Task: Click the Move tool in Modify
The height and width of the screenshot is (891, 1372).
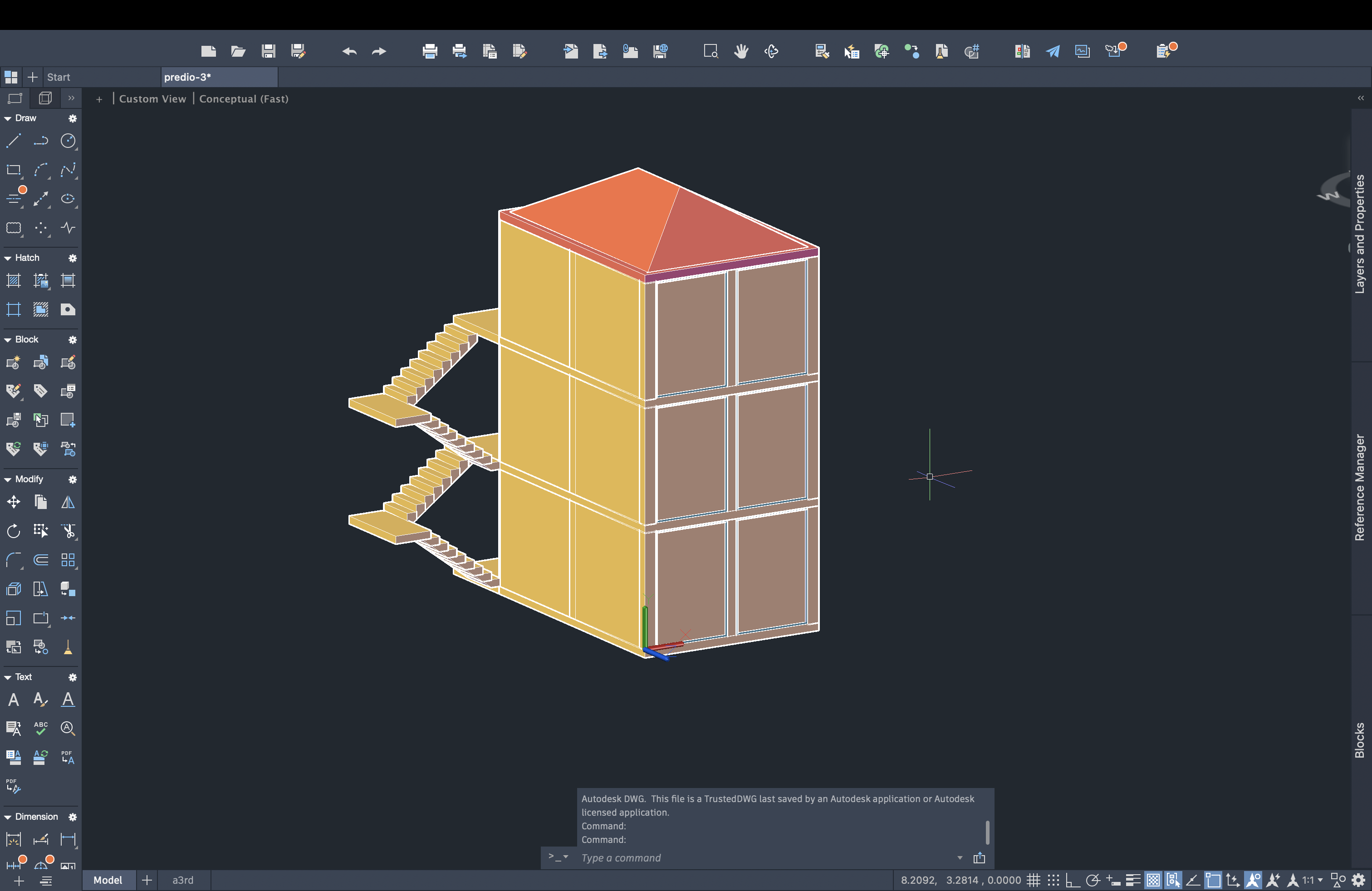Action: pos(13,502)
